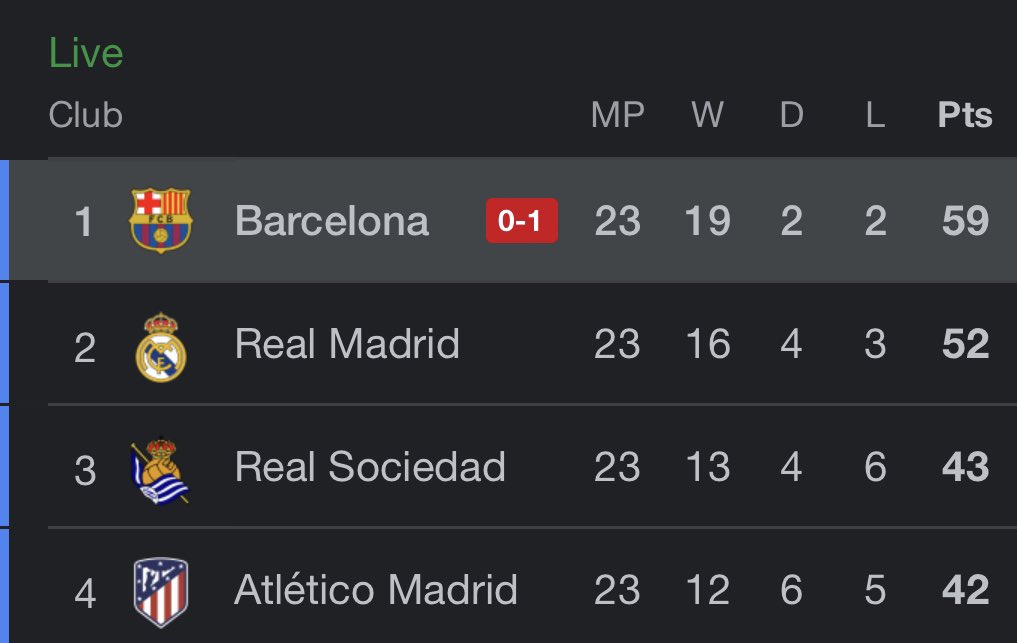This screenshot has width=1017, height=643.
Task: Click the Real Sociedad club crest
Action: pos(160,468)
